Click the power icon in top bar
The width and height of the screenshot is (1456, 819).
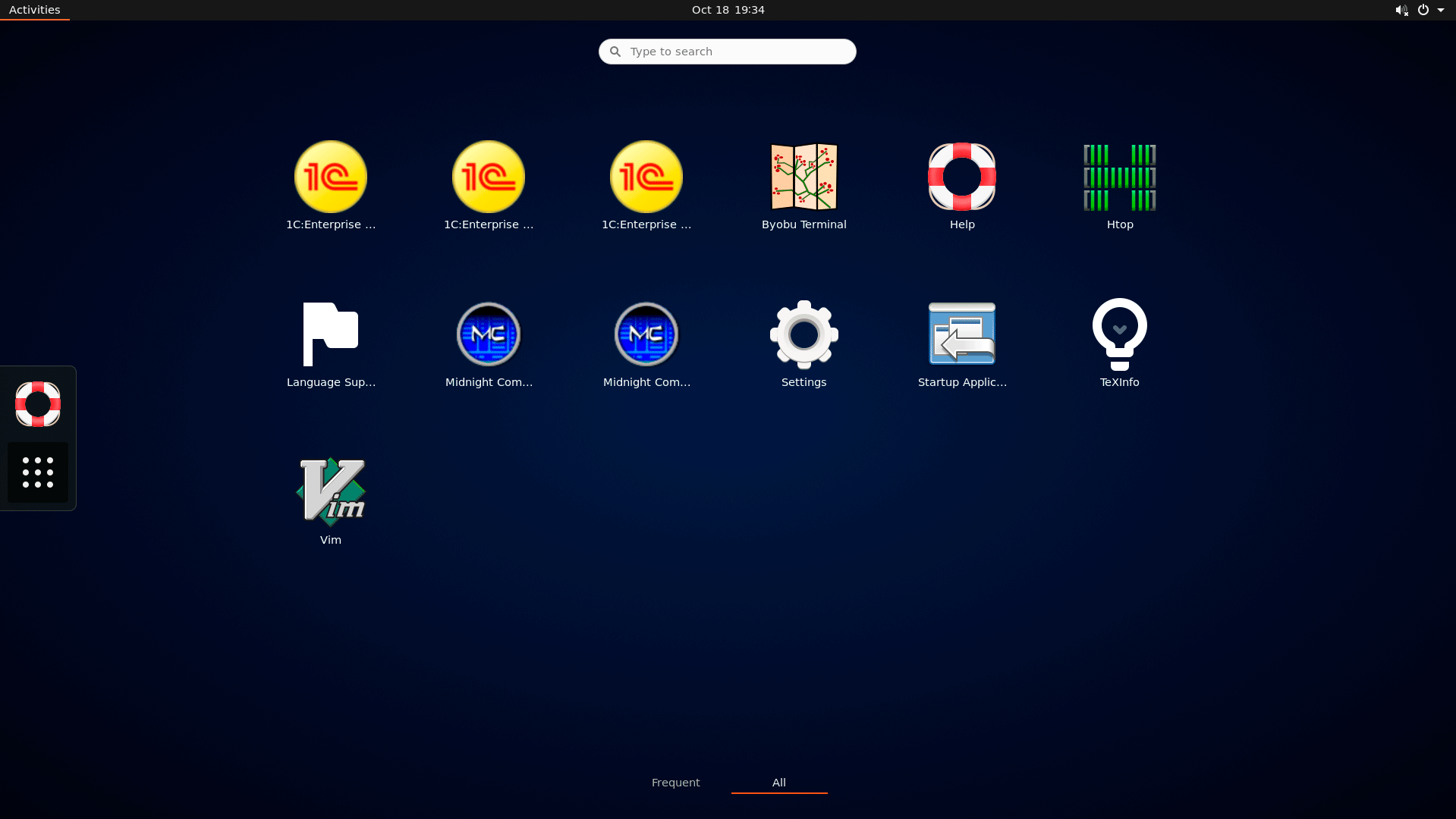[1423, 10]
